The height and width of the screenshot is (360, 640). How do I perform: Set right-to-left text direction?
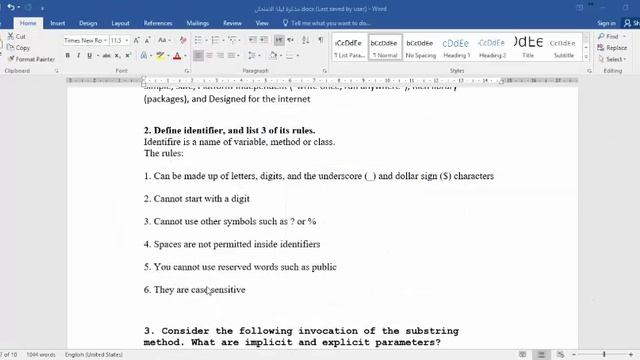[x=291, y=40]
